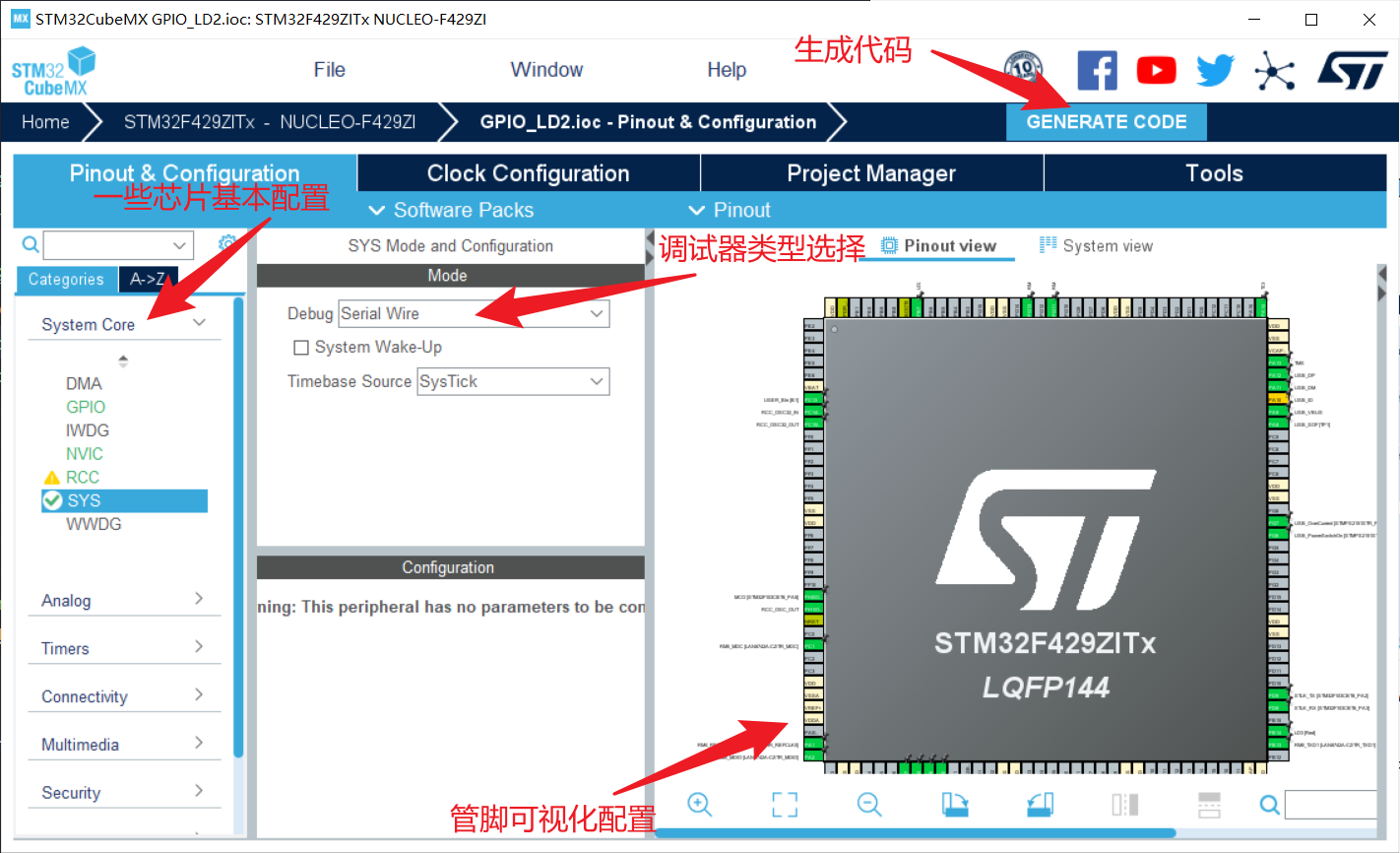
Task: Select the SYS peripheral entry
Action: click(x=124, y=500)
